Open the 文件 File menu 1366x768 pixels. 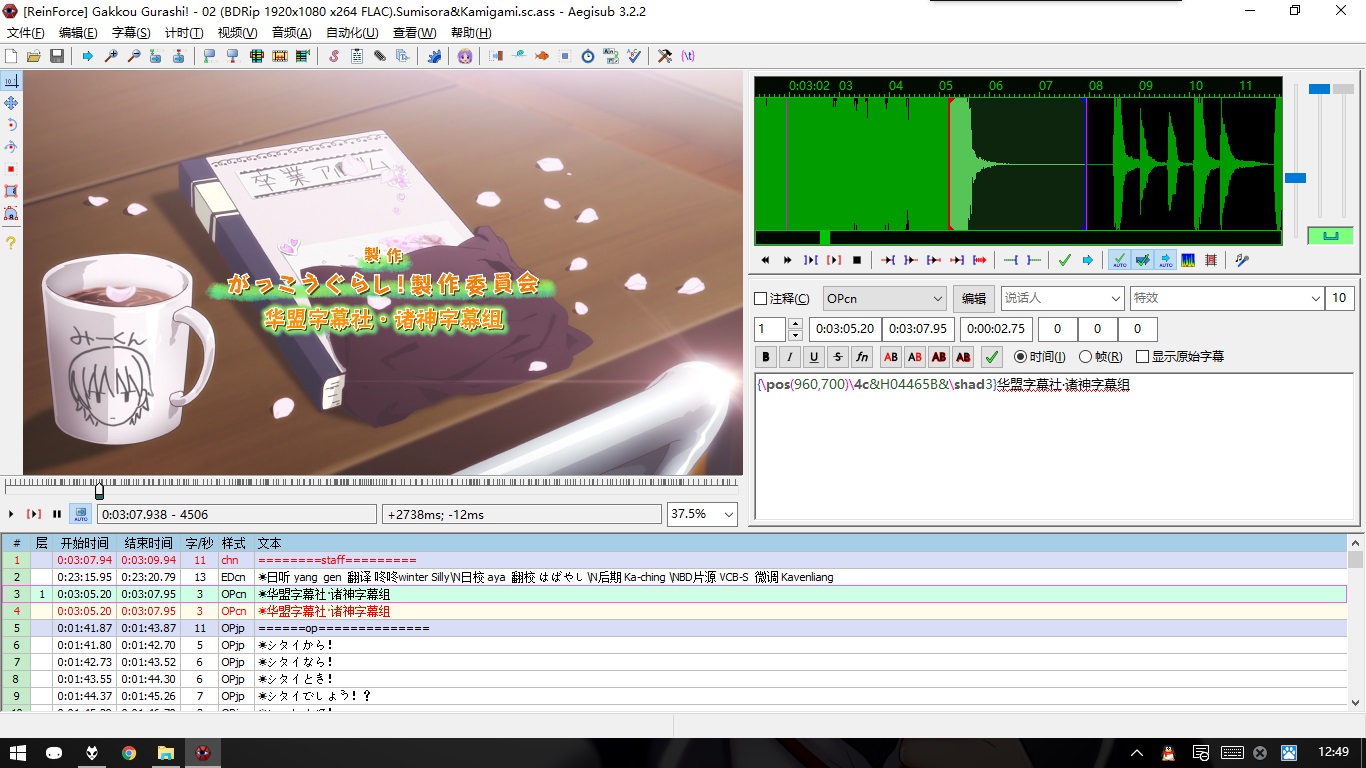point(25,33)
